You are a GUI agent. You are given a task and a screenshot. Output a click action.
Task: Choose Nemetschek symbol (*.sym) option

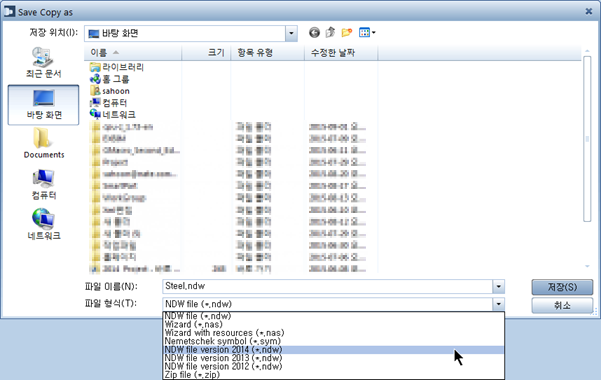pyautogui.click(x=333, y=341)
